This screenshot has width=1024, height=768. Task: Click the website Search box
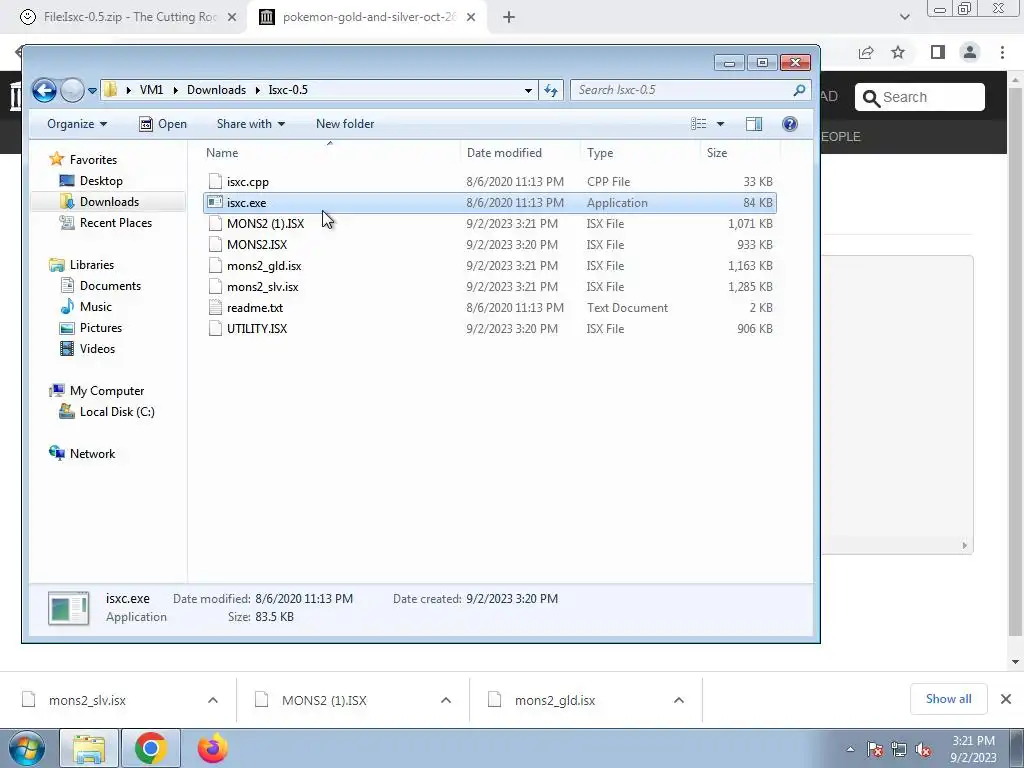pyautogui.click(x=920, y=97)
